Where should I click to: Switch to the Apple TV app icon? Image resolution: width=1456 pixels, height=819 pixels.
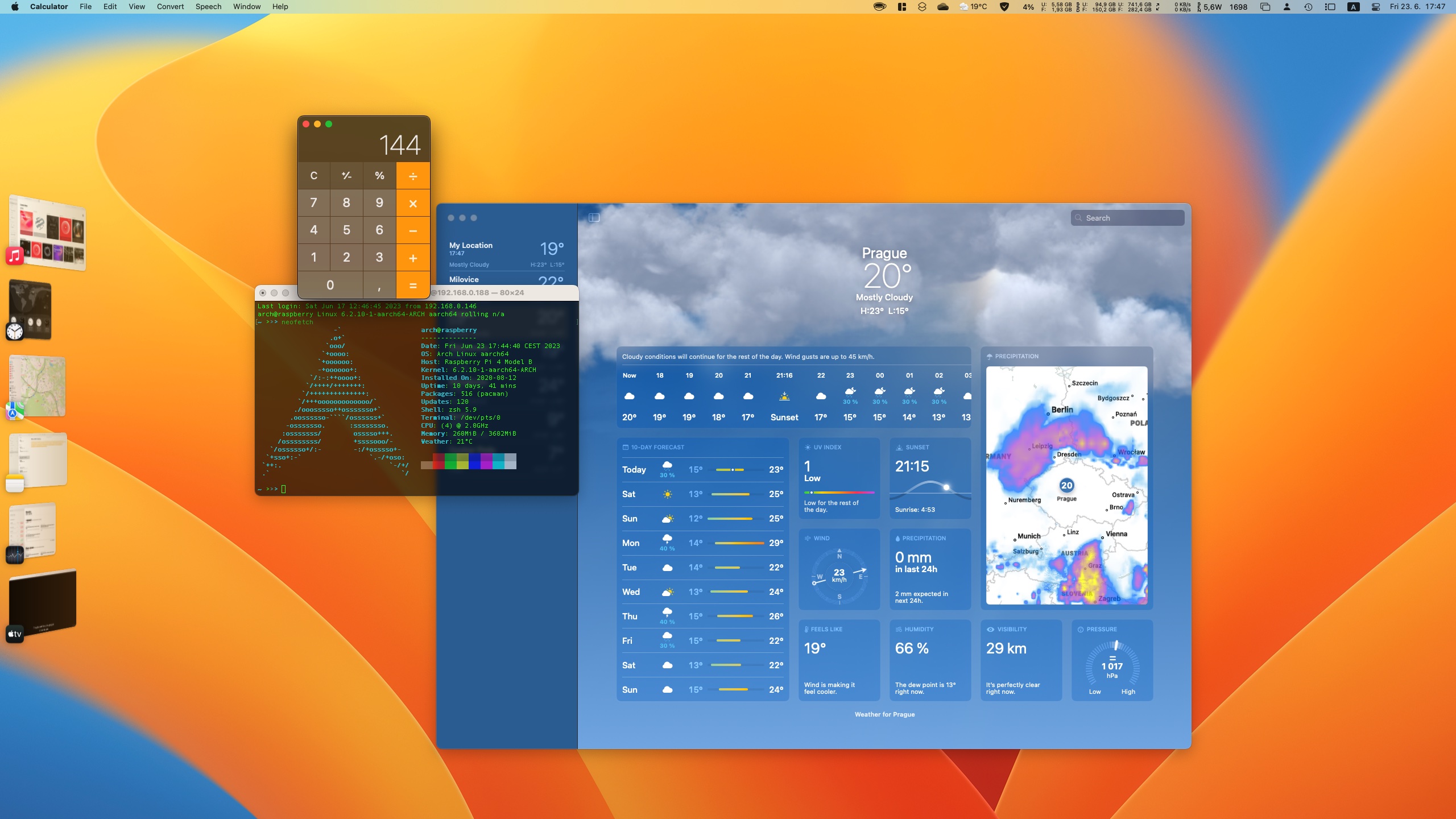pos(15,634)
